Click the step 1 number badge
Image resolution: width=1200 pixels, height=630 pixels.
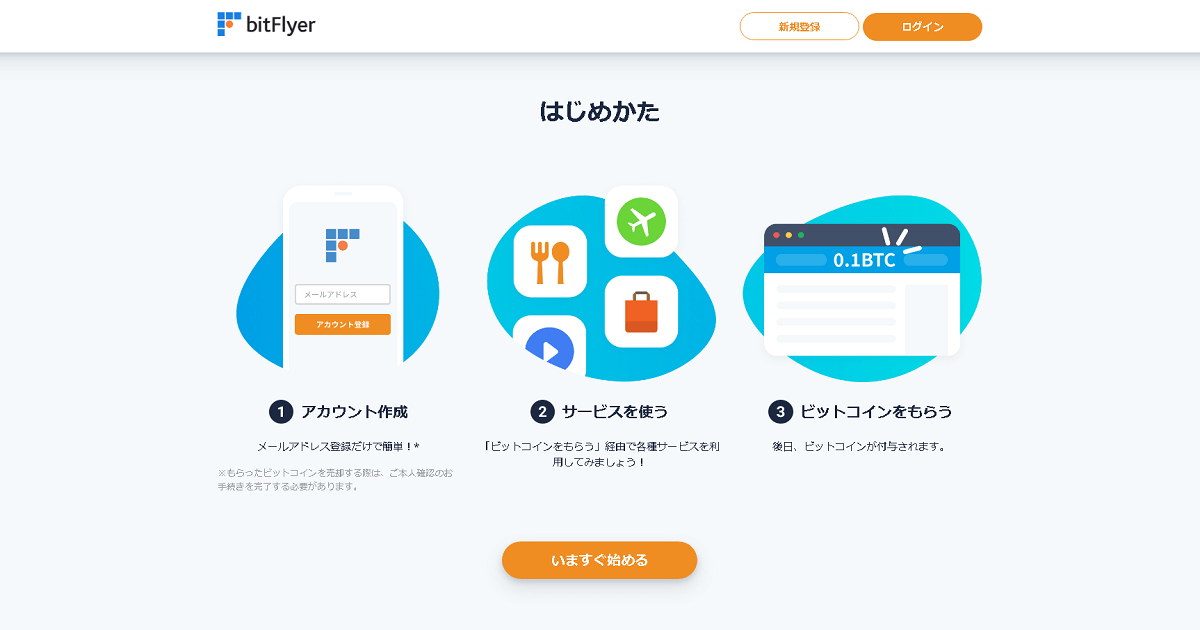click(281, 412)
